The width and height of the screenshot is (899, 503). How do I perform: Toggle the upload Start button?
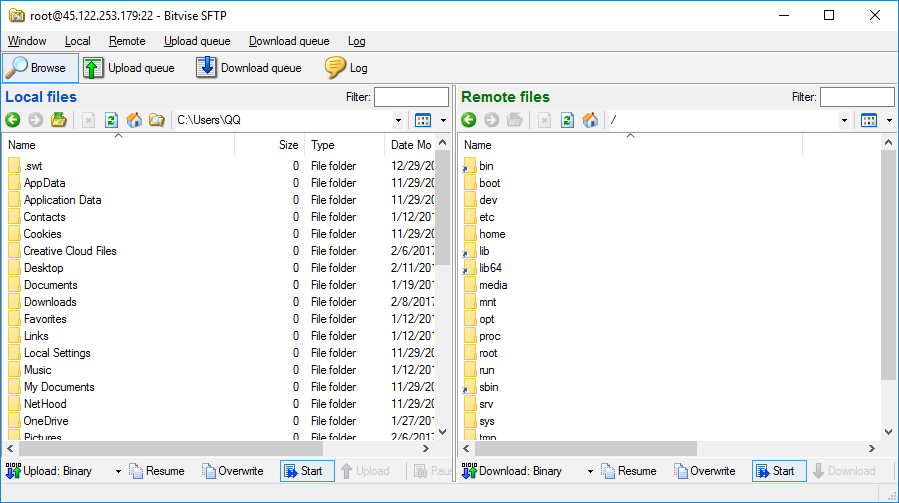[302, 471]
